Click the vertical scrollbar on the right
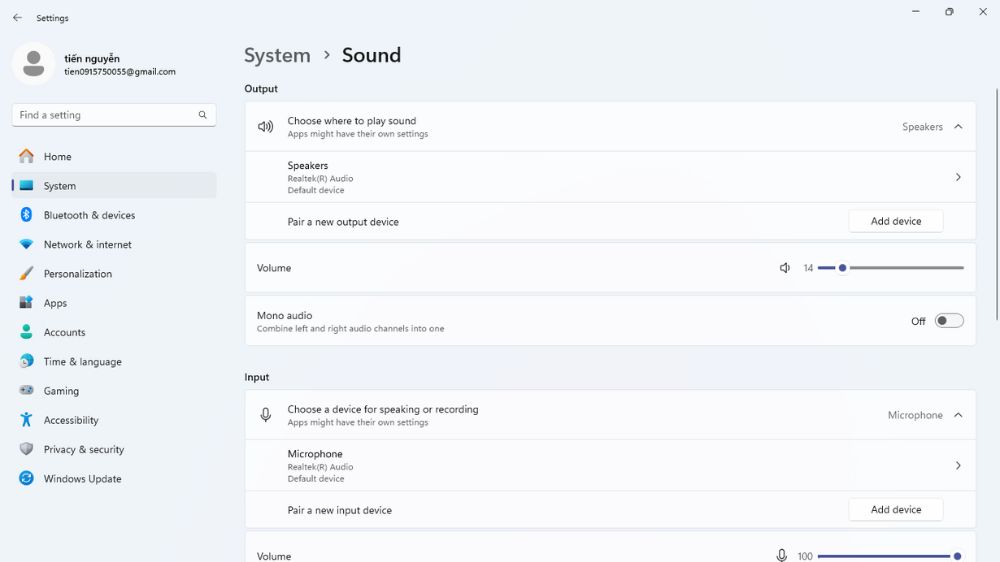Screen dimensions: 1000x562 click(997, 204)
